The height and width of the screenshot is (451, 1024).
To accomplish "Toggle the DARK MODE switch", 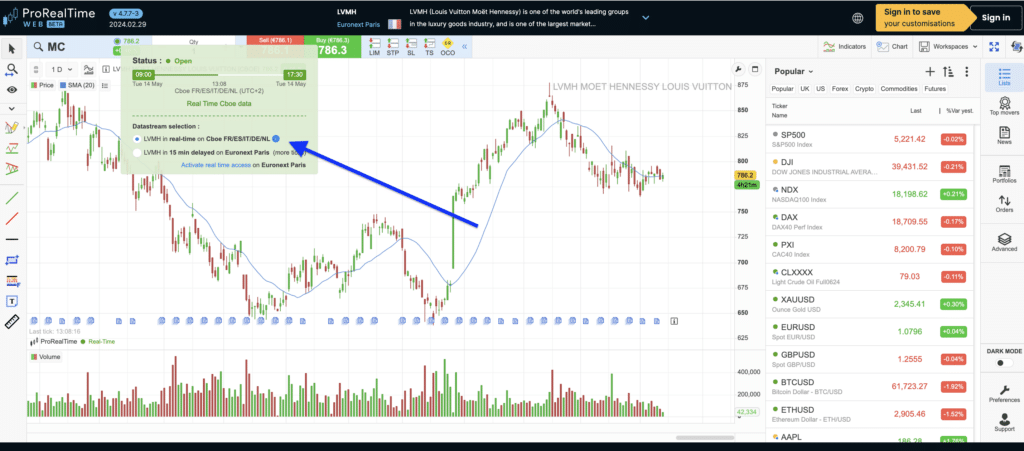I will pos(1004,363).
